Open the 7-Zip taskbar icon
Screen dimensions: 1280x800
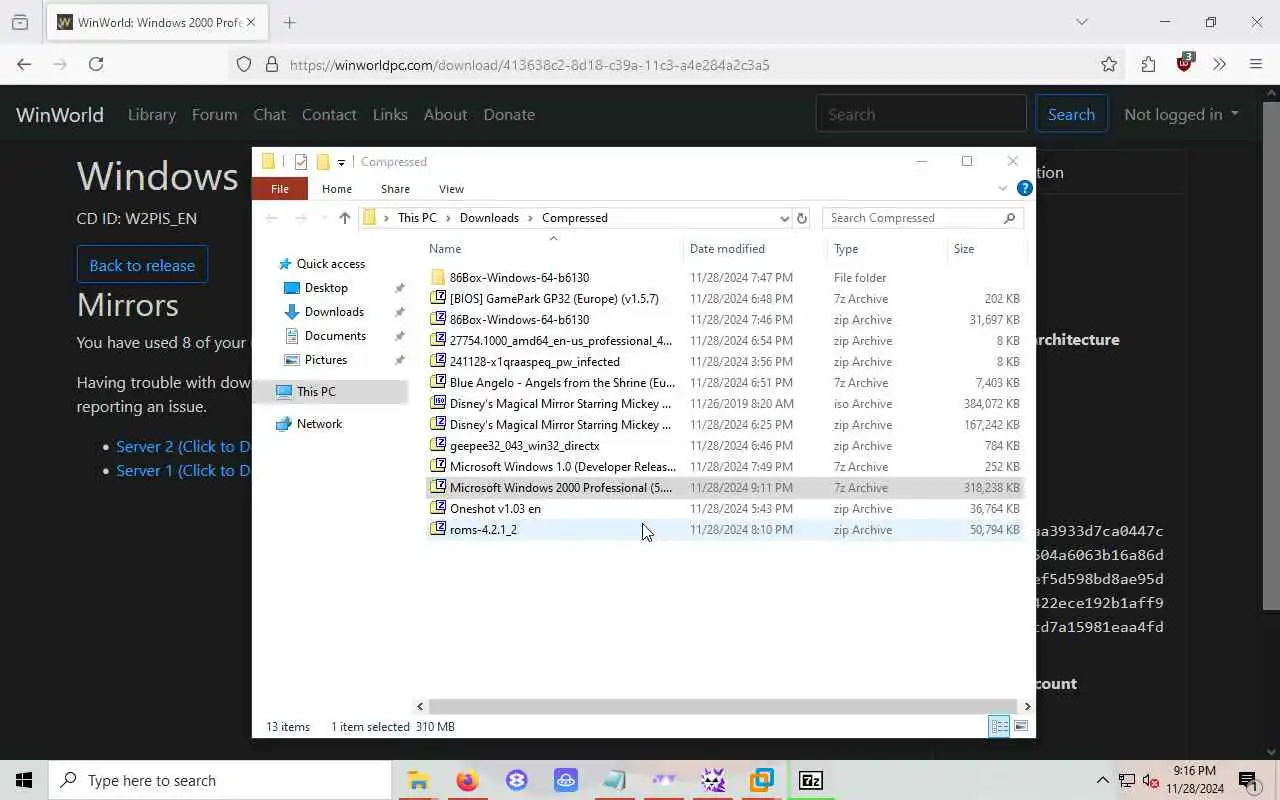tap(811, 780)
